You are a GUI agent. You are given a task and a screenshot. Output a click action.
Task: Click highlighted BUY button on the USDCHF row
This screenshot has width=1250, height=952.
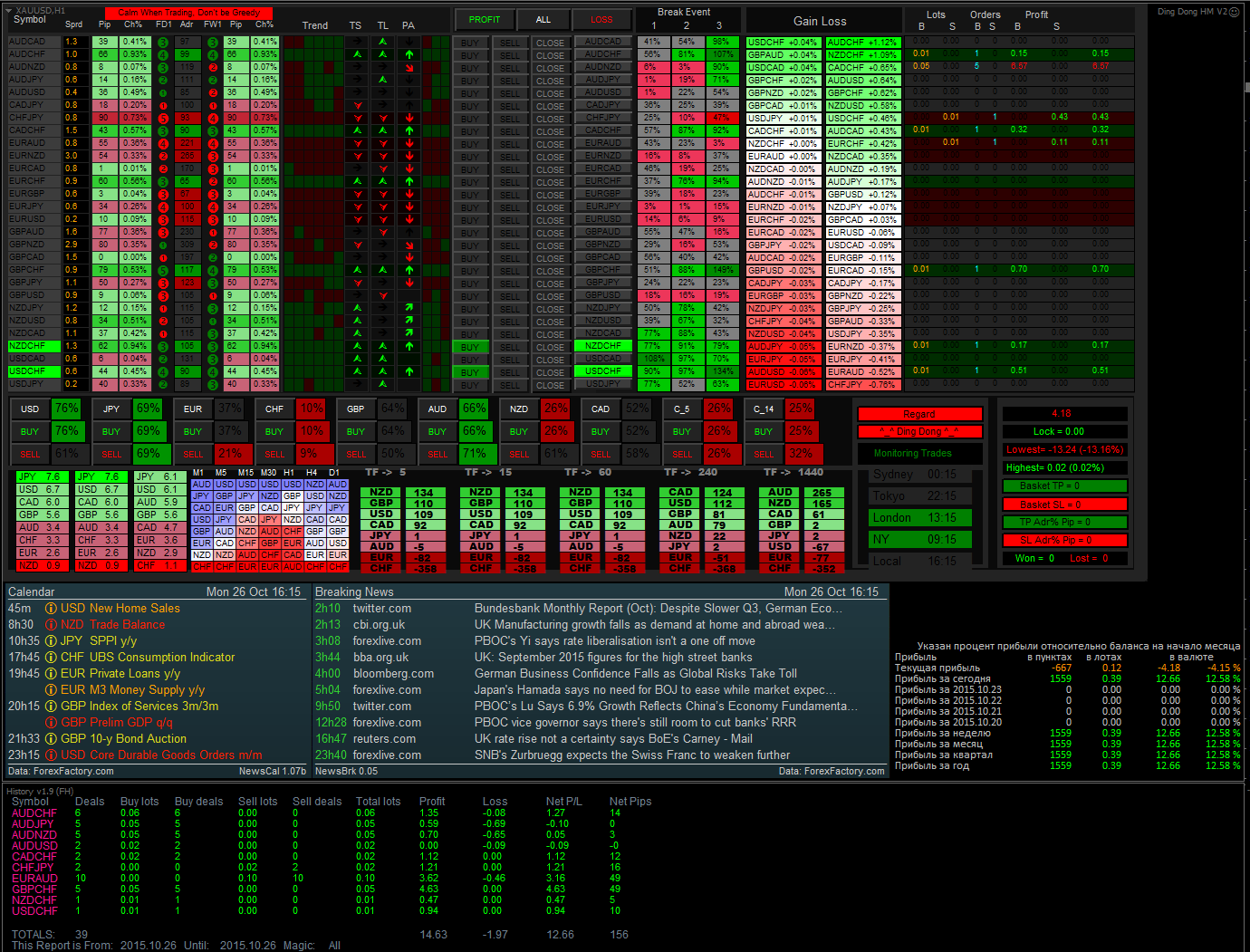pos(470,372)
